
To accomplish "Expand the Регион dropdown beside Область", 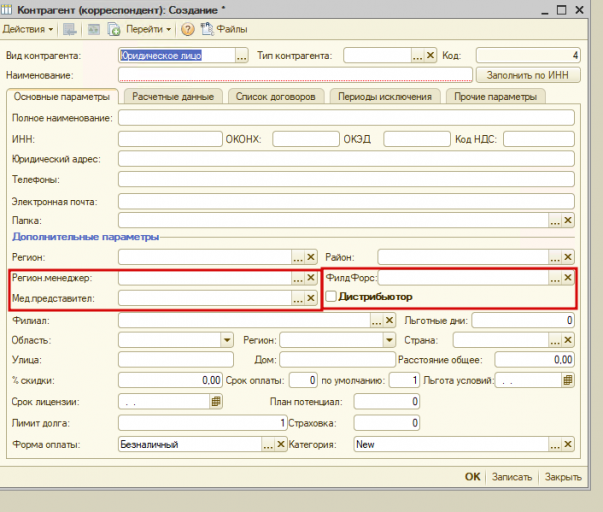I will click(389, 340).
